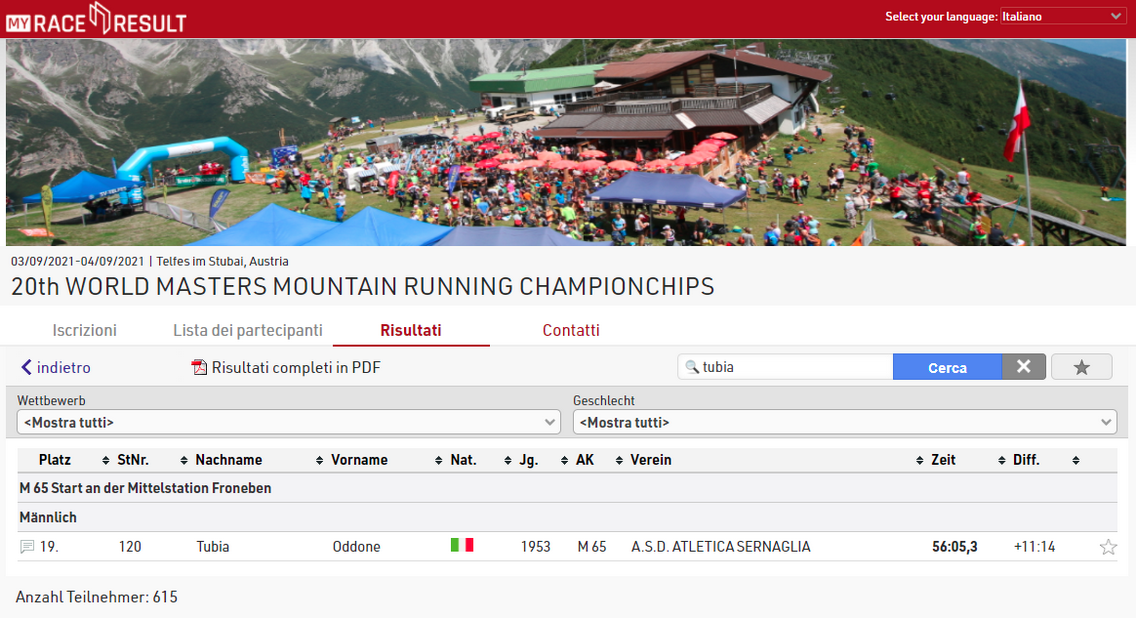Clear the search with the X button
This screenshot has width=1136, height=618.
click(x=1024, y=367)
